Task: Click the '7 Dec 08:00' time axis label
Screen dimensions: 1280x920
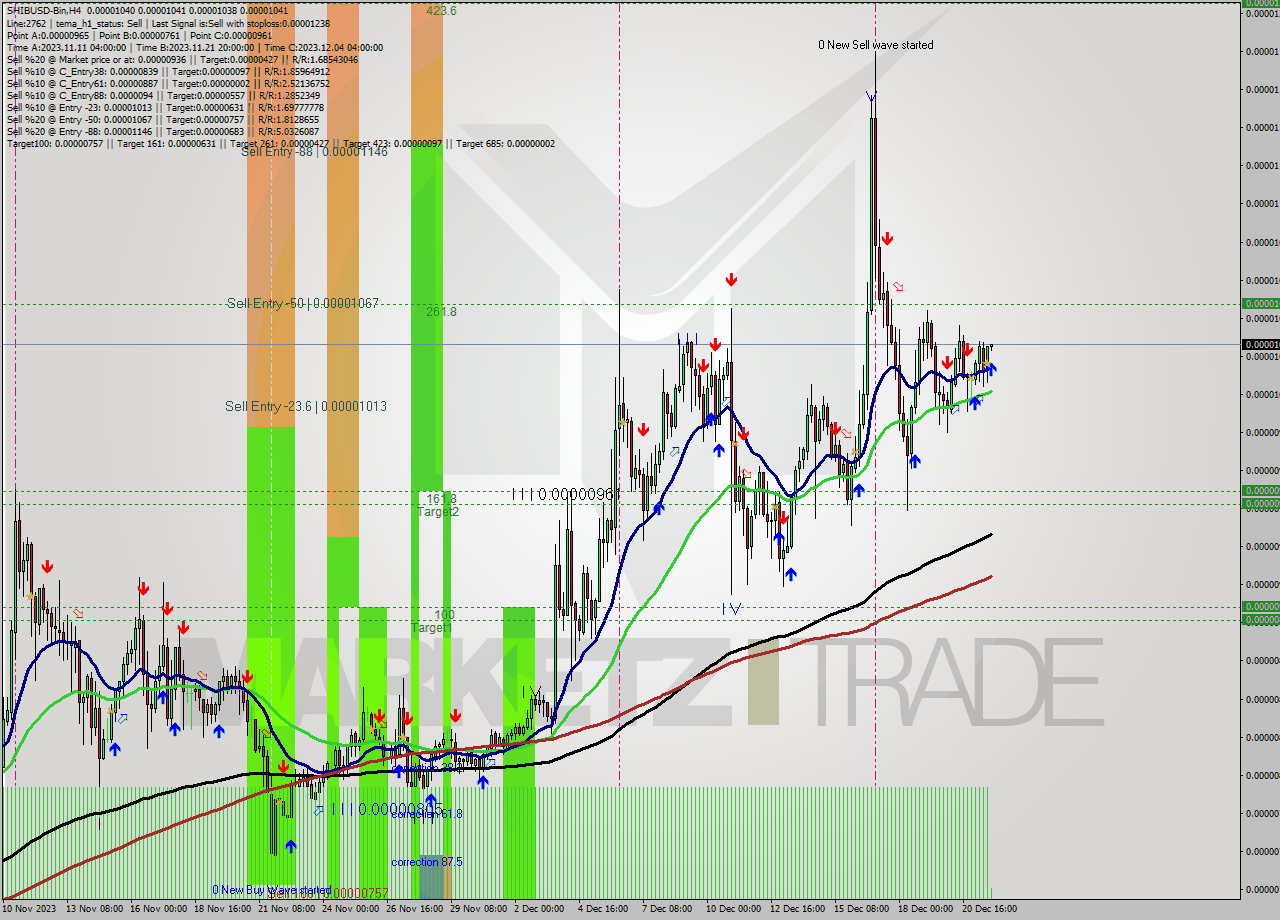Action: [x=667, y=909]
